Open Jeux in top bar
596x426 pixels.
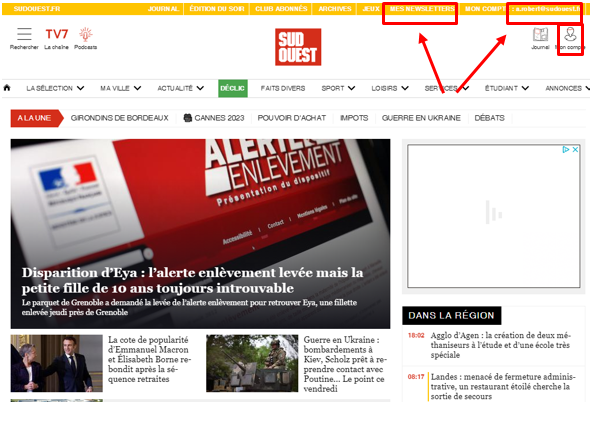coord(371,9)
